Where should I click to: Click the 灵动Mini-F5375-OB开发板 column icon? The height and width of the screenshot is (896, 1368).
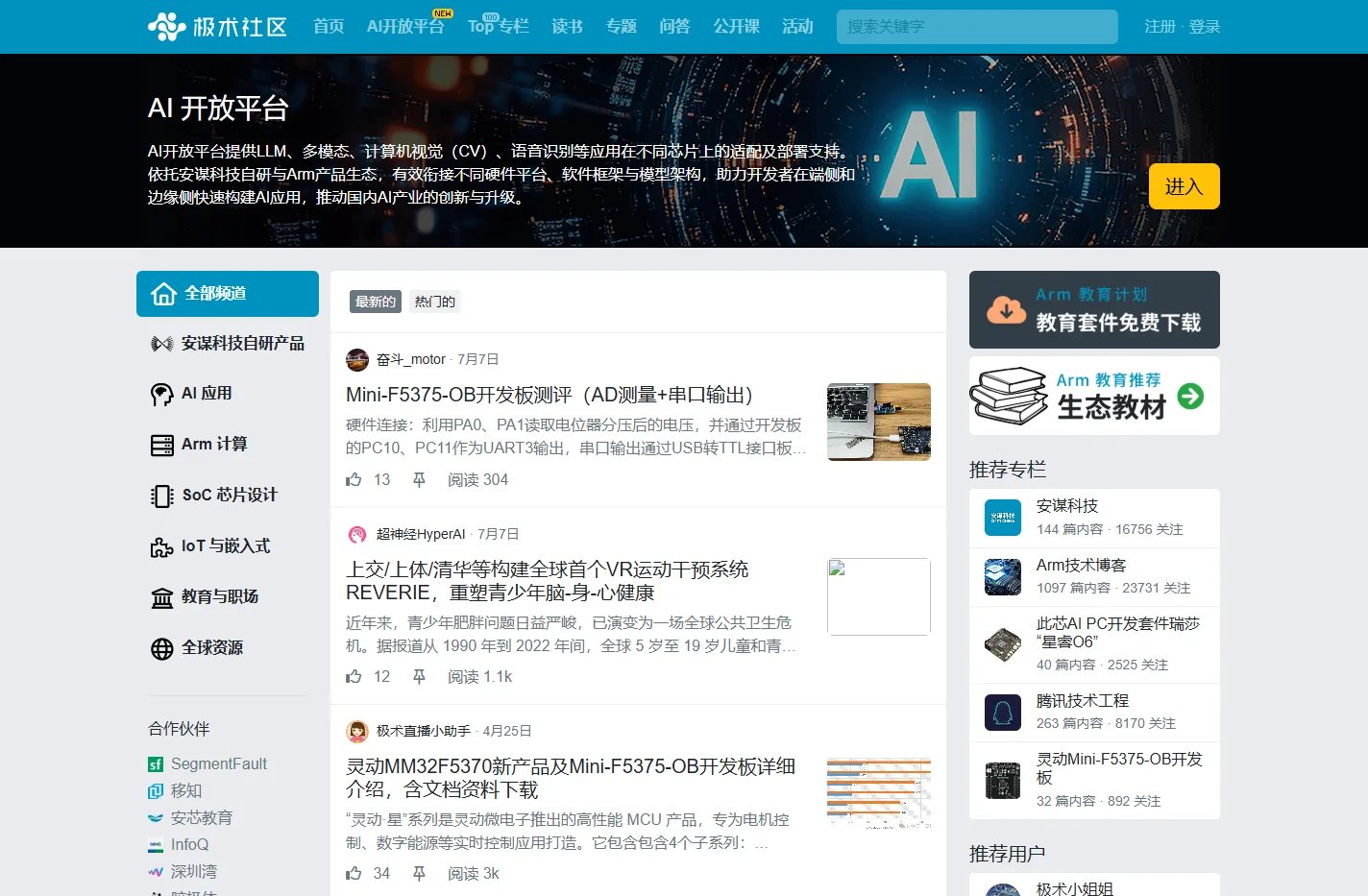click(x=1003, y=780)
